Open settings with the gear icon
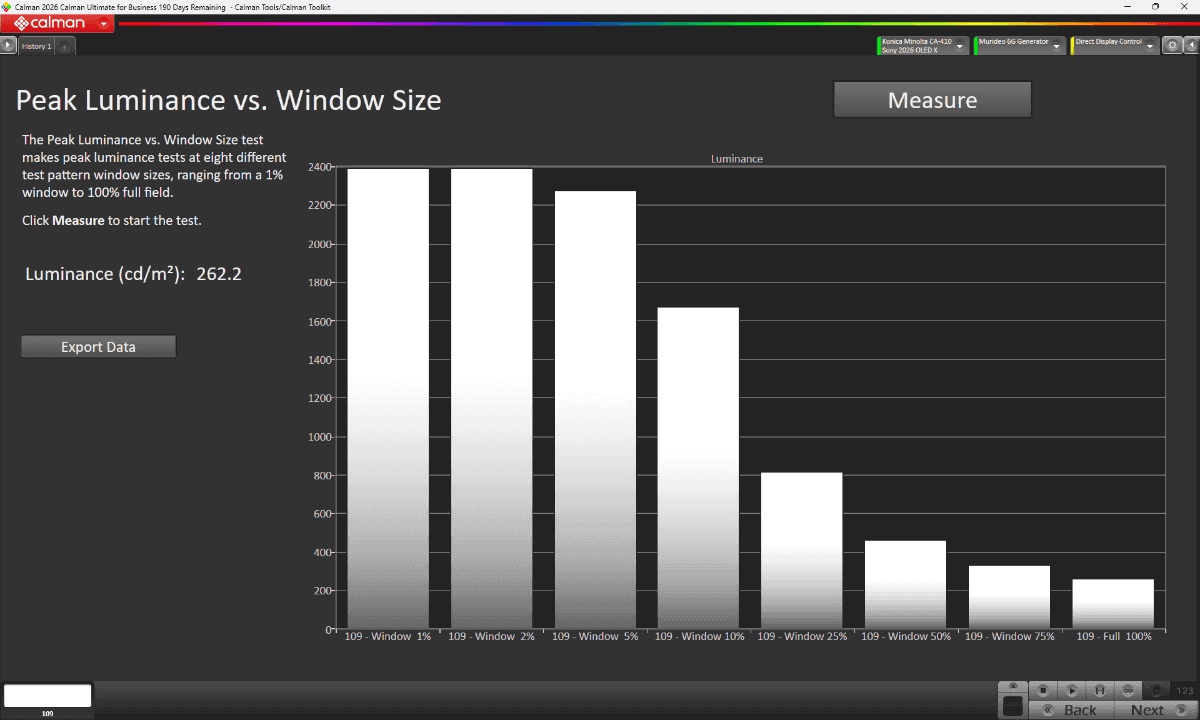Viewport: 1200px width, 720px height. pos(1172,46)
